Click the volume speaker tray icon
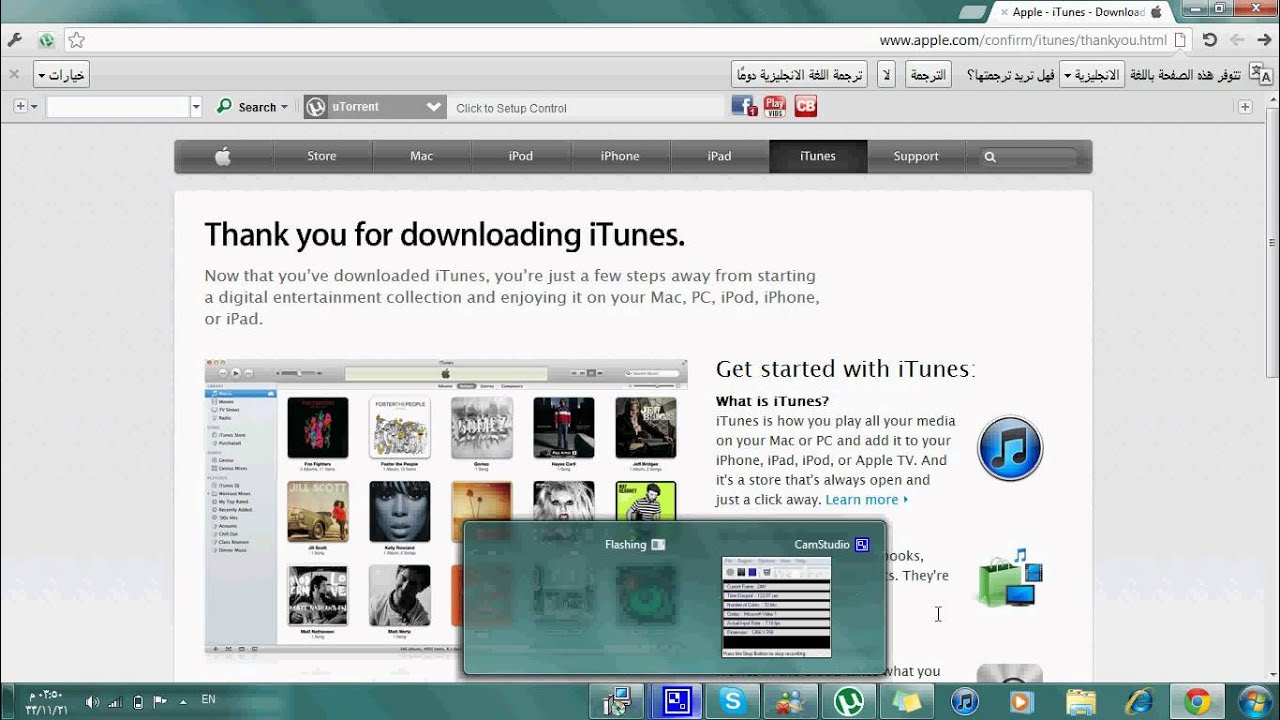Screen dimensions: 1280x720 [x=93, y=702]
